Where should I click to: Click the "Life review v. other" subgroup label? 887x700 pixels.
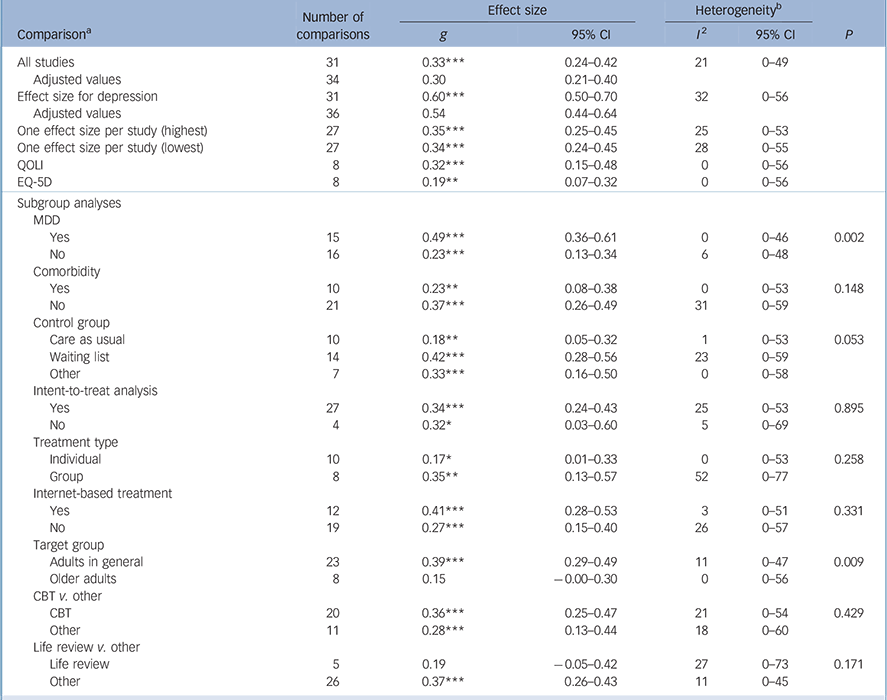(87, 646)
